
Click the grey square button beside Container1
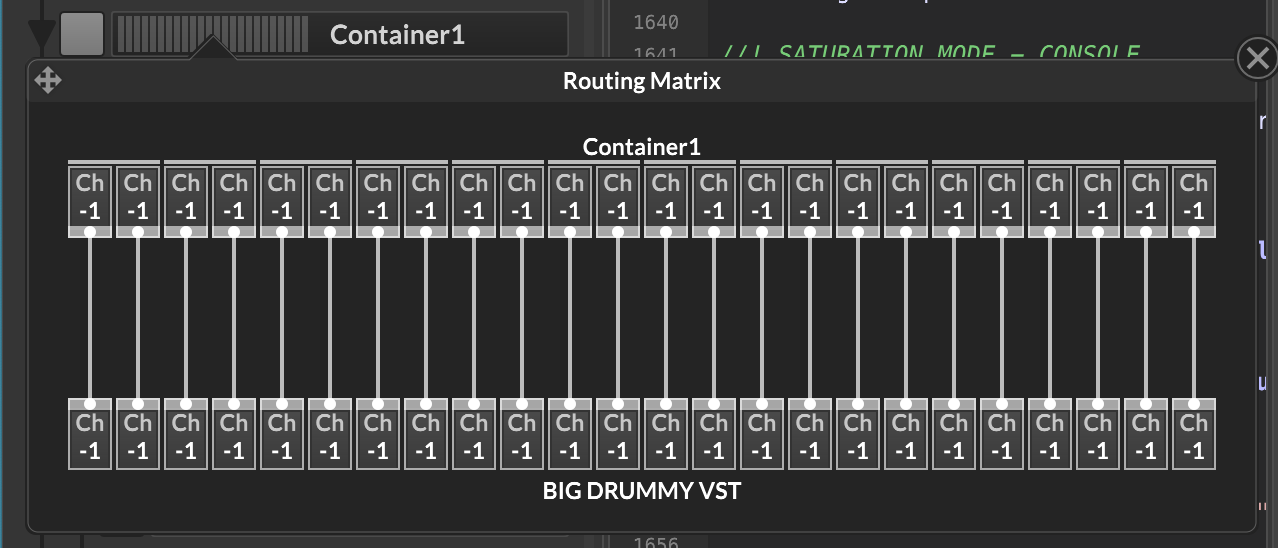[82, 34]
